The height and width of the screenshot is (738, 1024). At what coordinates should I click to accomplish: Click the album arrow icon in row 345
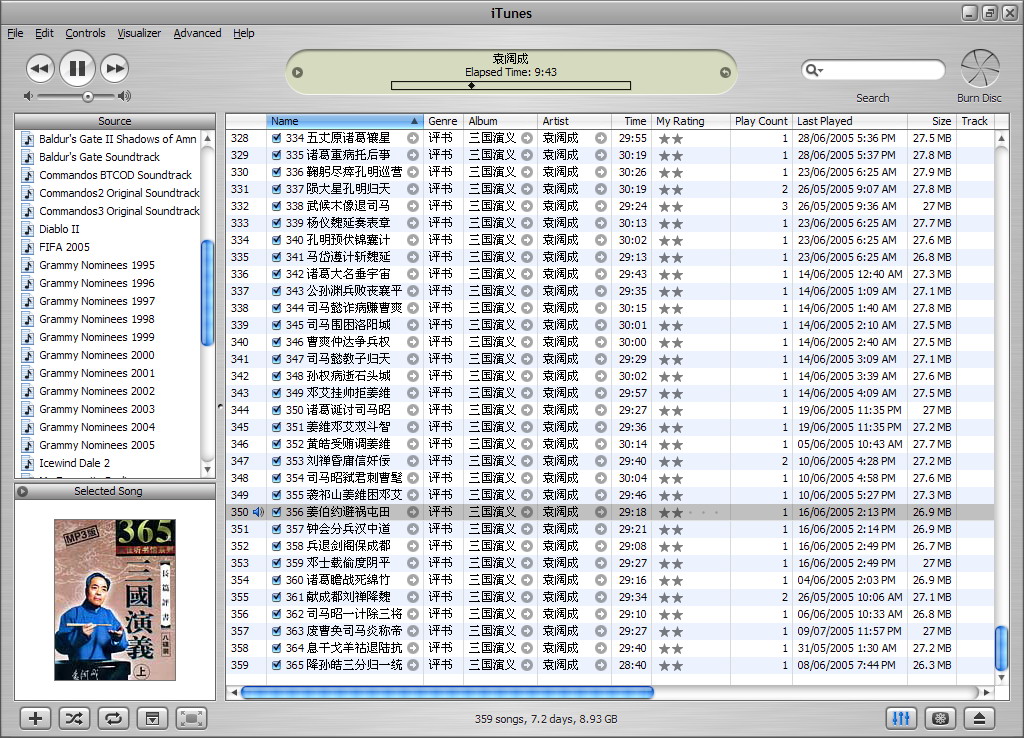point(527,426)
